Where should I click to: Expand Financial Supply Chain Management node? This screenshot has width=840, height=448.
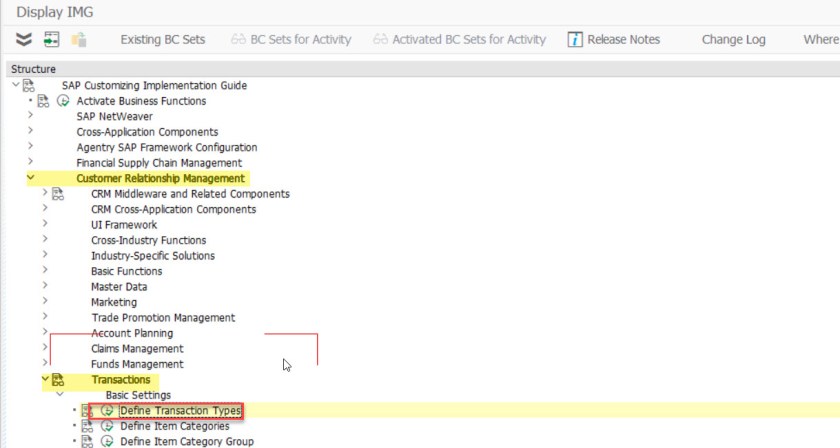pyautogui.click(x=31, y=162)
